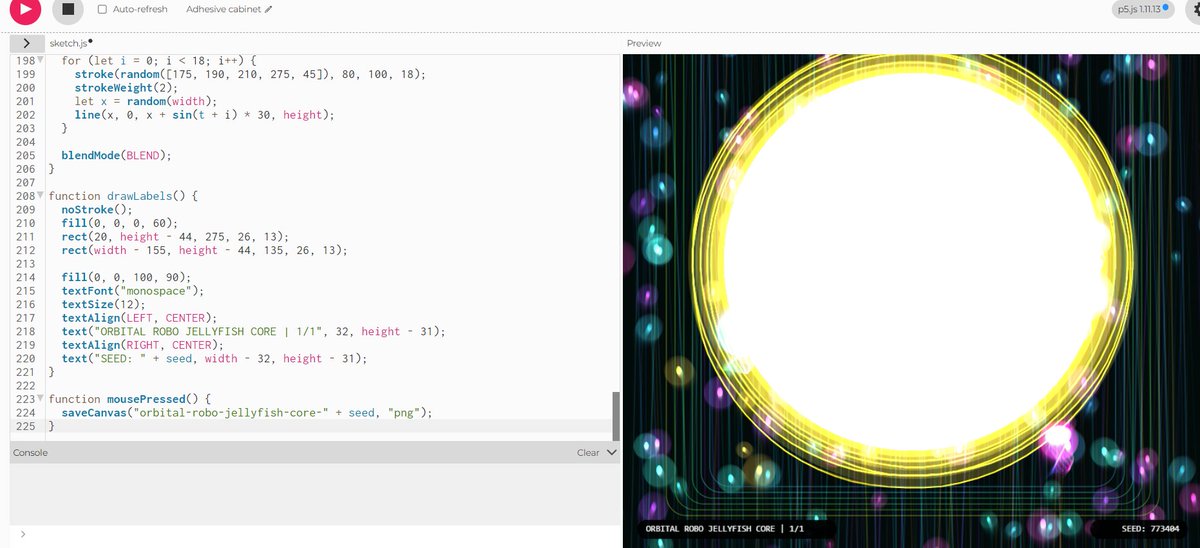1200x548 pixels.
Task: Click the noStroke() line
Action: (96, 210)
